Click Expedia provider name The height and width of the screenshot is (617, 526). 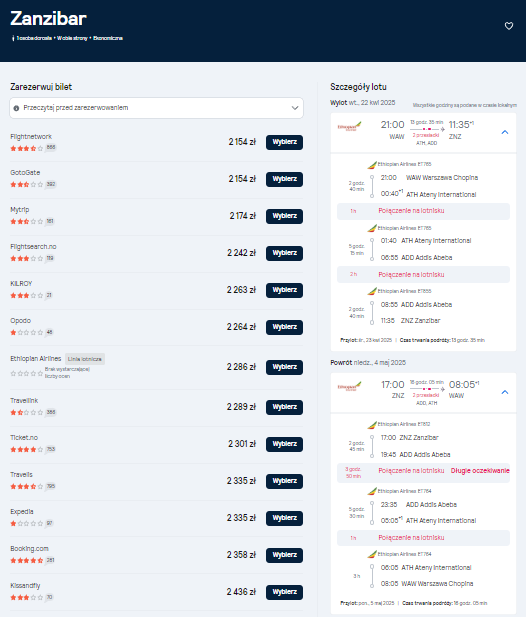click(x=22, y=512)
